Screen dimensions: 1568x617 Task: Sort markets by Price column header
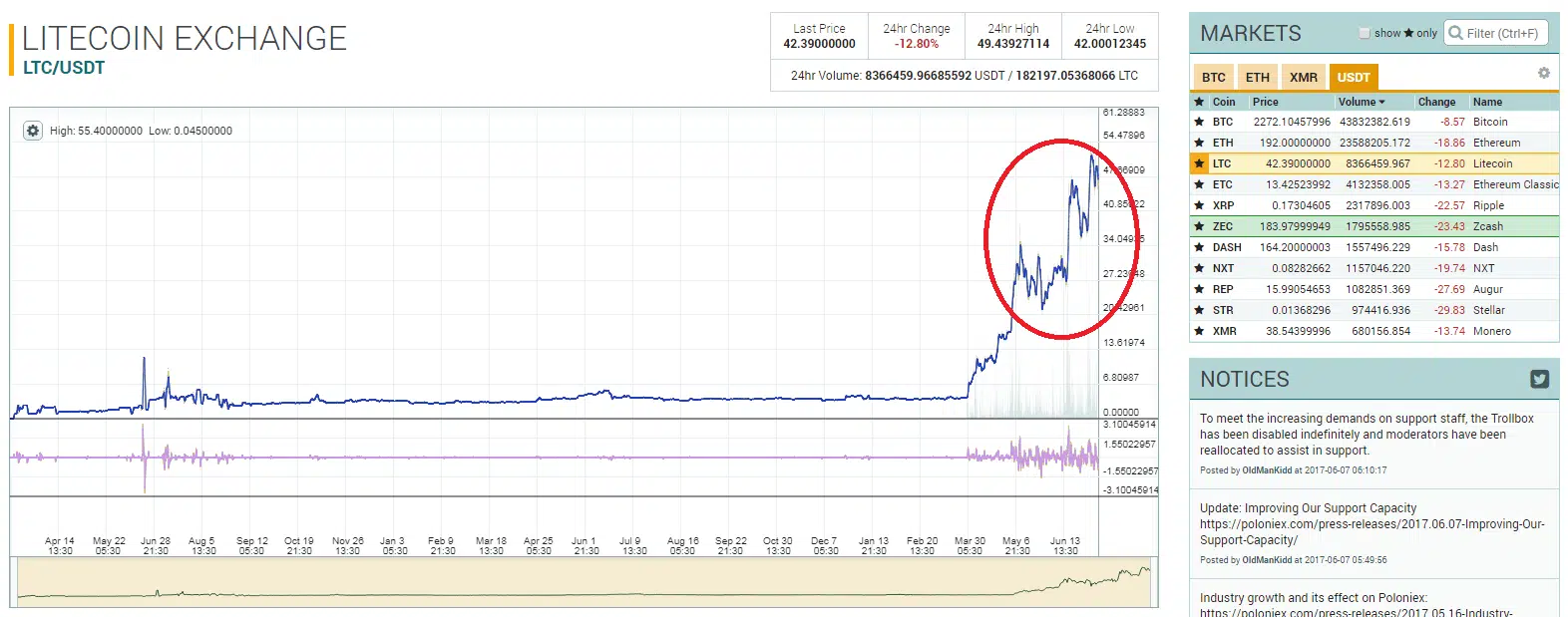coord(1266,102)
